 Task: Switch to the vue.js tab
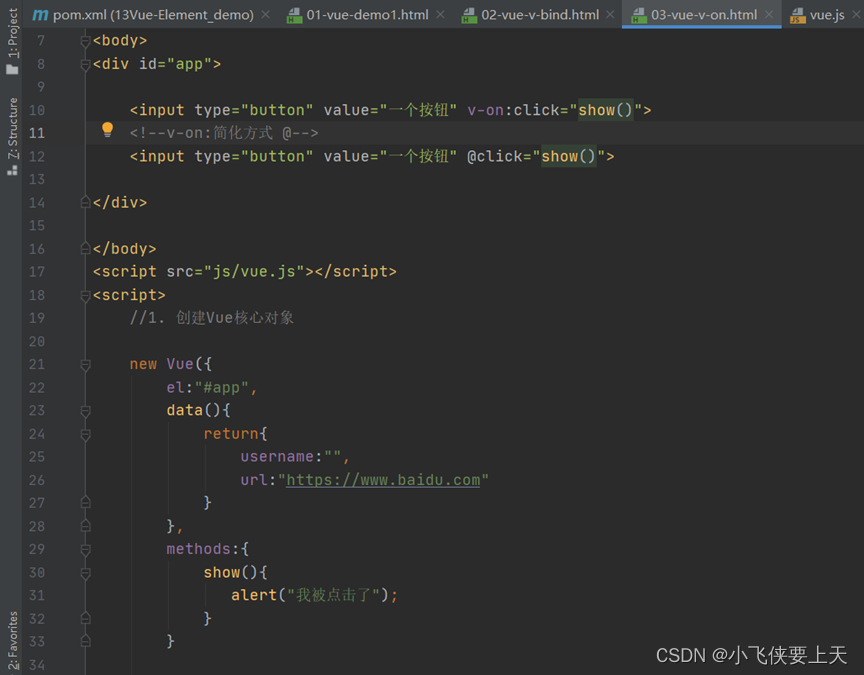(827, 15)
